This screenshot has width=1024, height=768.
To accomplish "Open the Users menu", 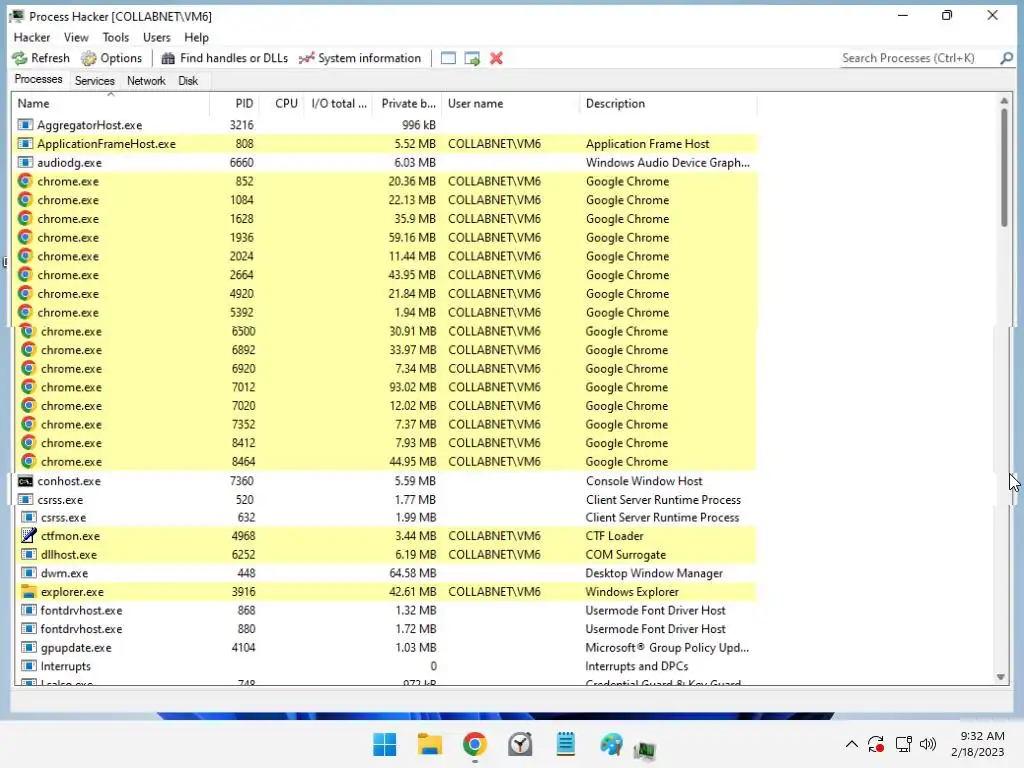I will (x=157, y=37).
